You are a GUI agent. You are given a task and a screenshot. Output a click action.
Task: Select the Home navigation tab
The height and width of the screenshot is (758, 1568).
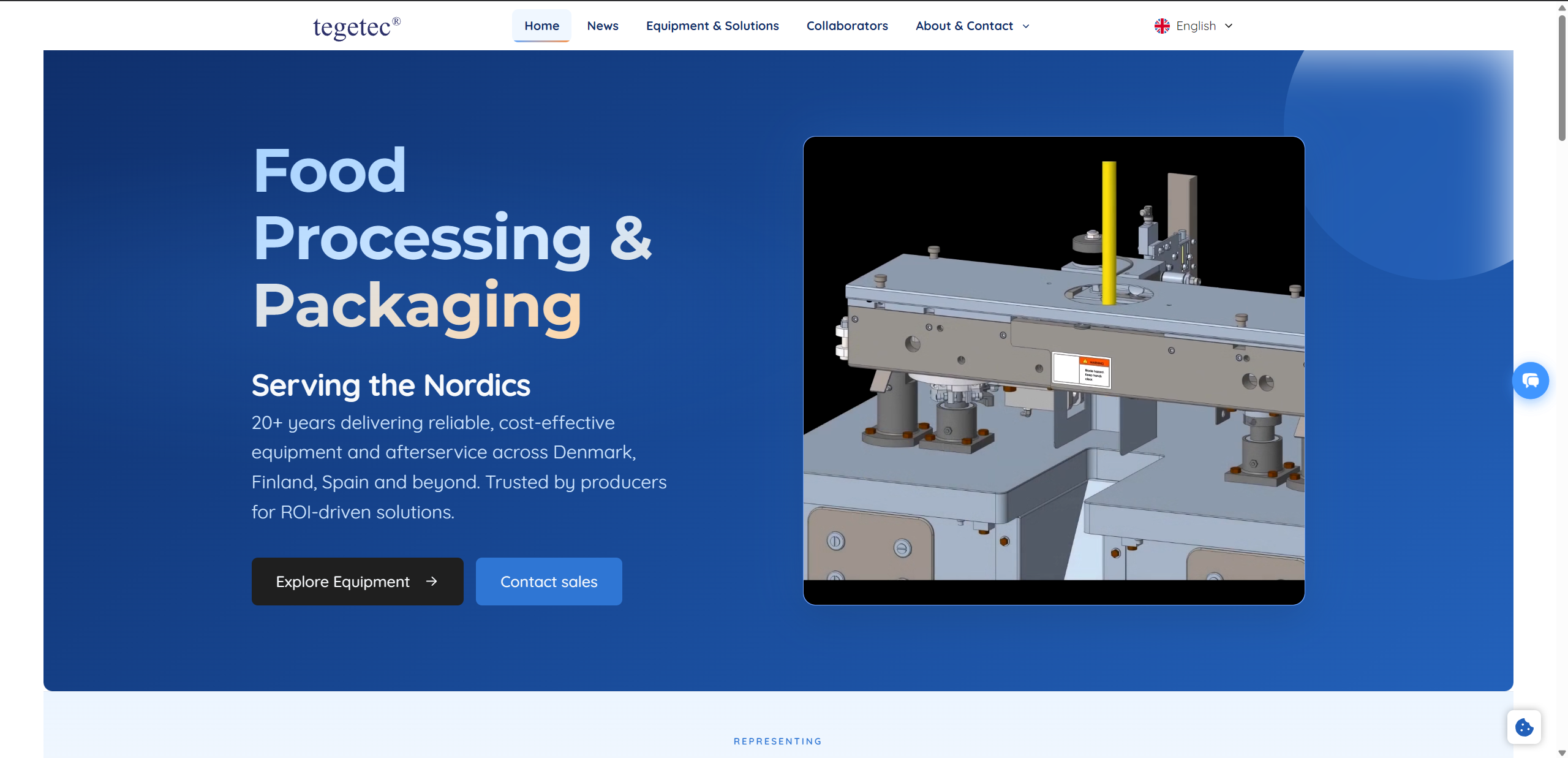(541, 26)
